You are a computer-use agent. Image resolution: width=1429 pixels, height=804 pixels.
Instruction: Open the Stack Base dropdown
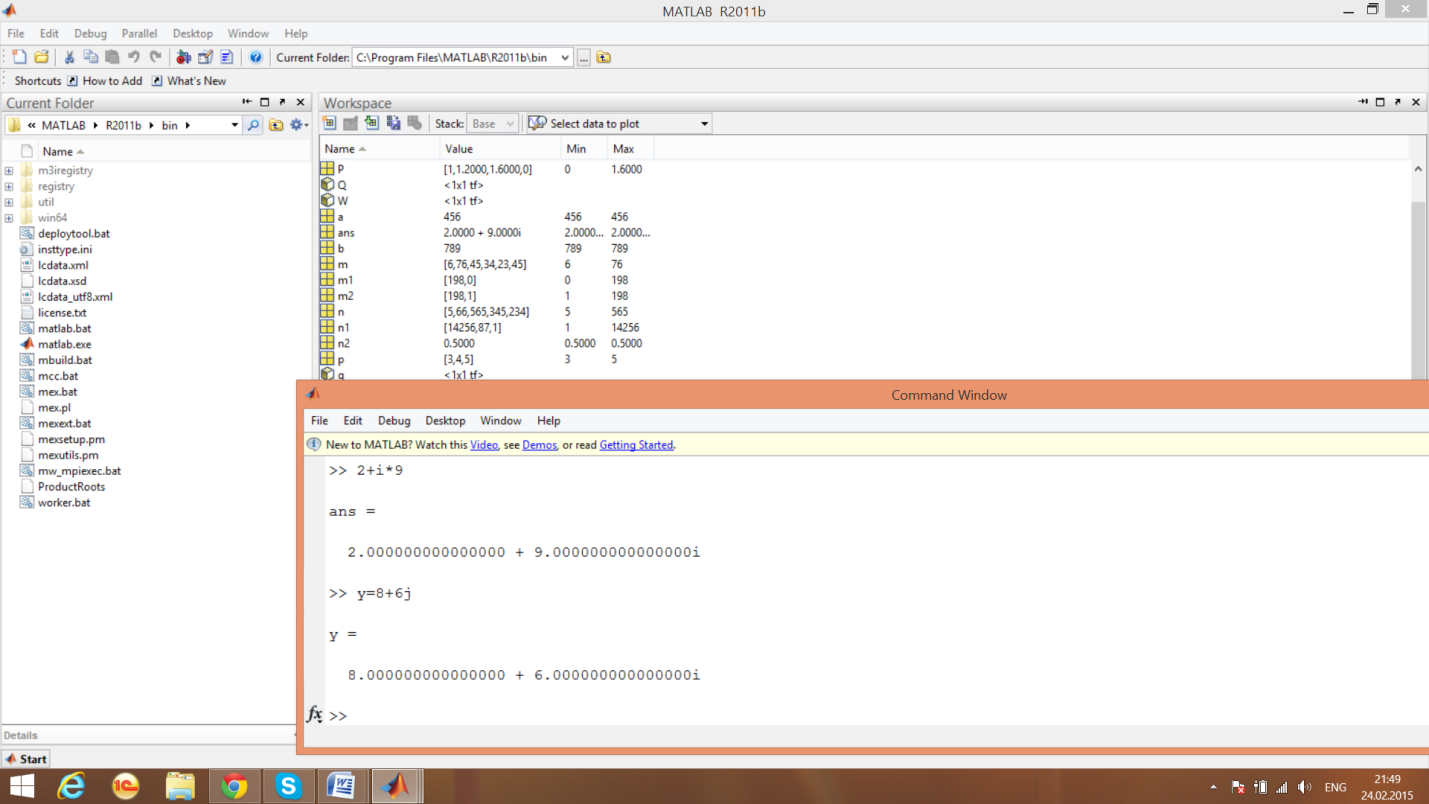[493, 124]
